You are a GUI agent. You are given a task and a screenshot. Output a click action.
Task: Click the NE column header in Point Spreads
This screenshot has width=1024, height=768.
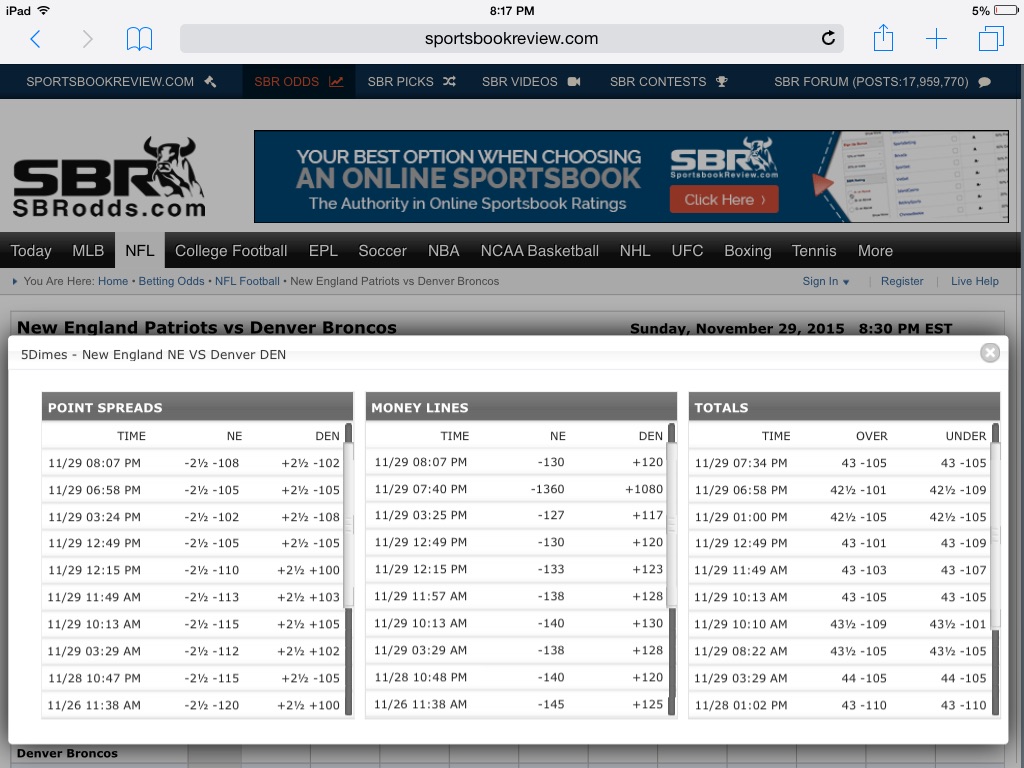tap(234, 436)
